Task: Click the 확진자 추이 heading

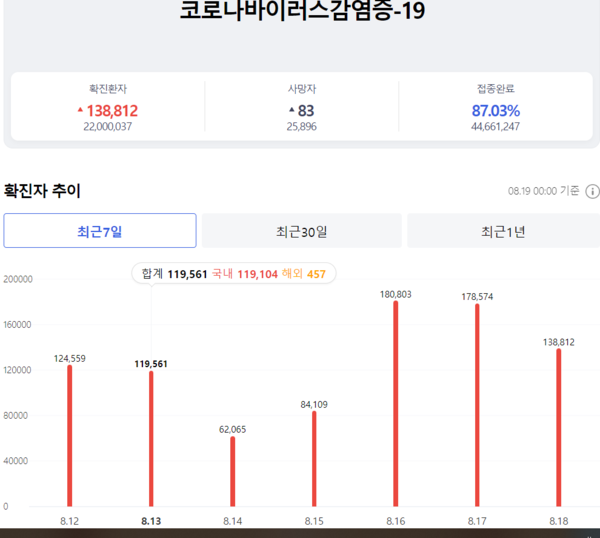Action: [42, 191]
